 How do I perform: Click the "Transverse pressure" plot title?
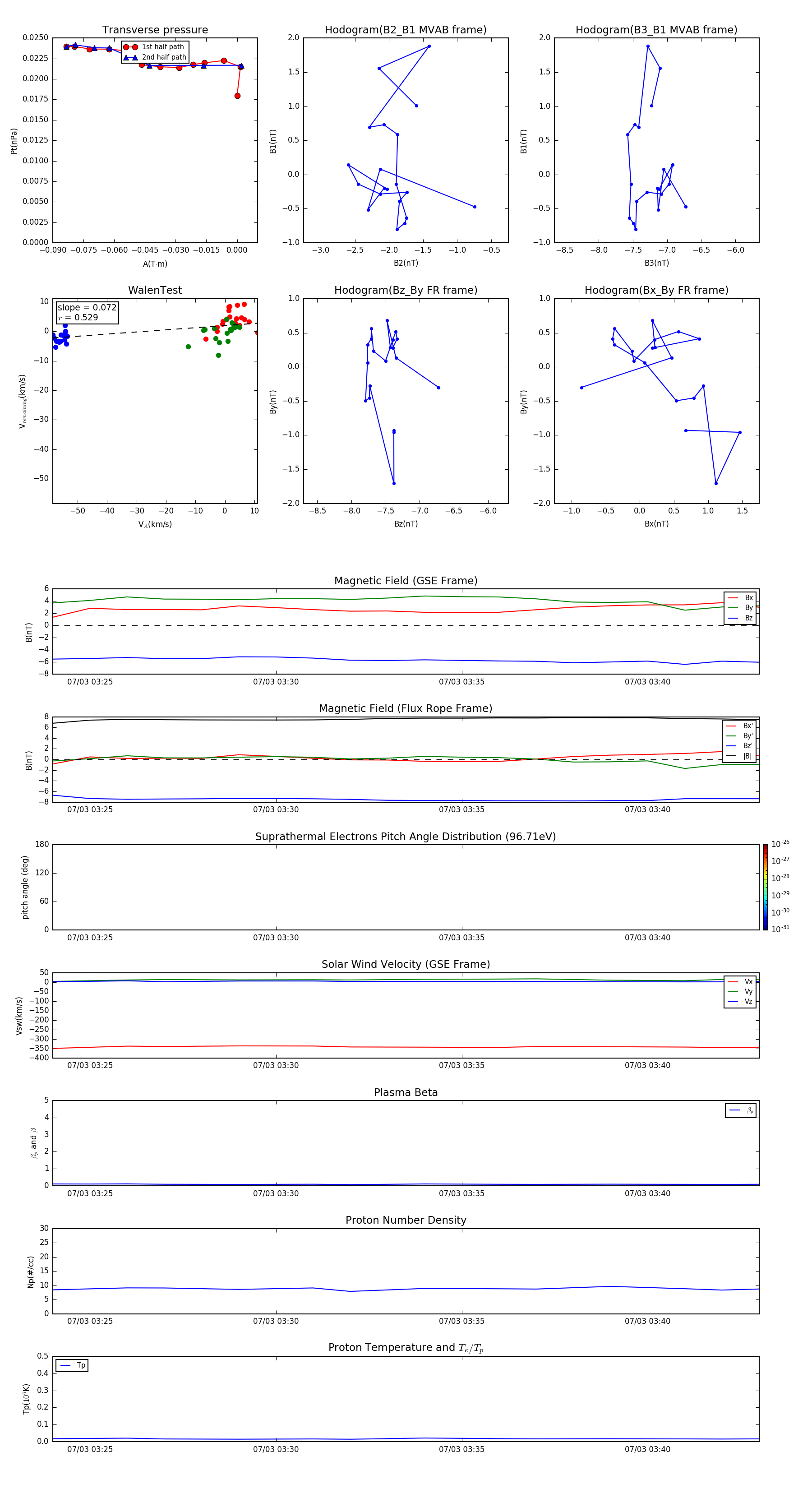point(155,30)
